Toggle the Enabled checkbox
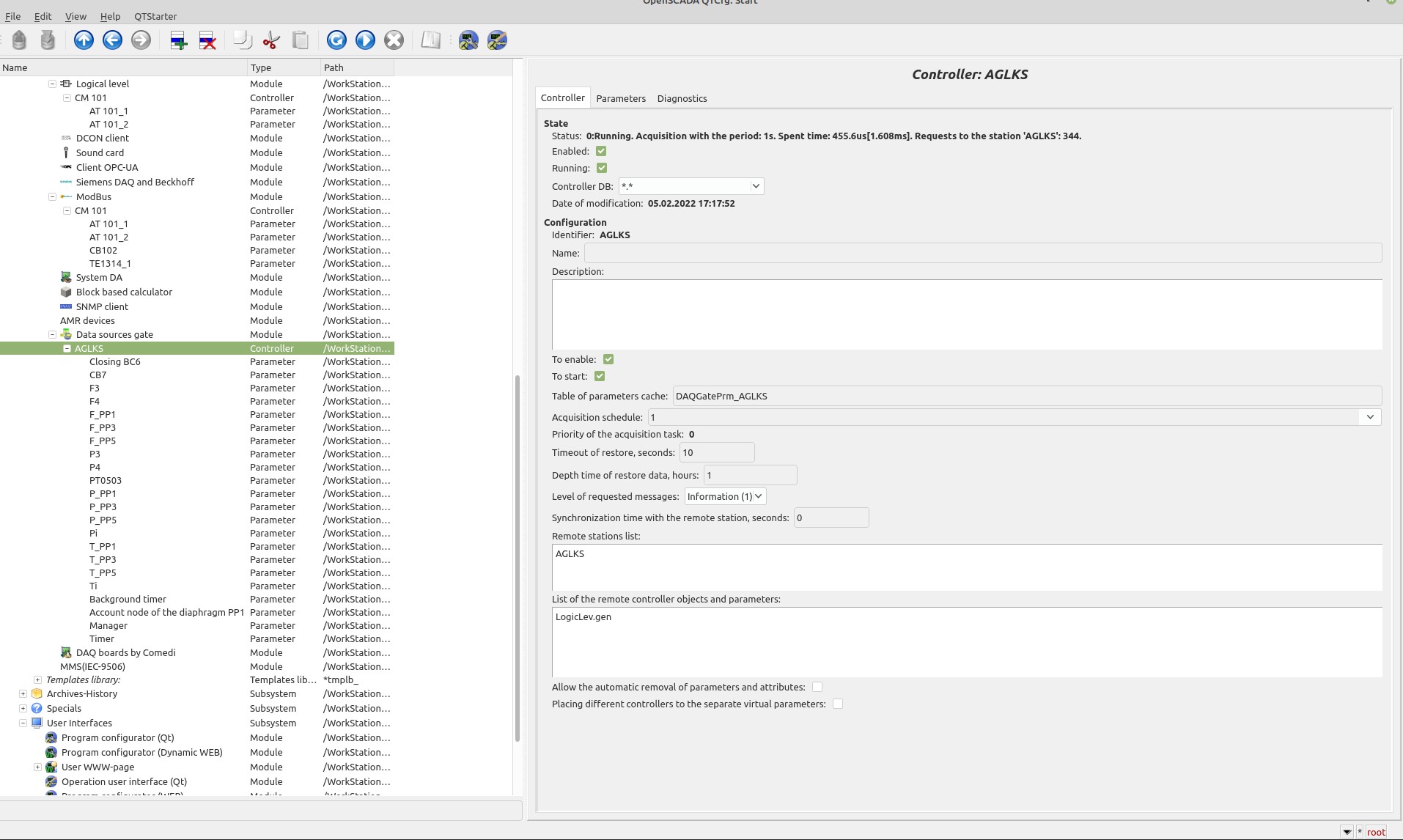This screenshot has width=1403, height=840. [601, 152]
